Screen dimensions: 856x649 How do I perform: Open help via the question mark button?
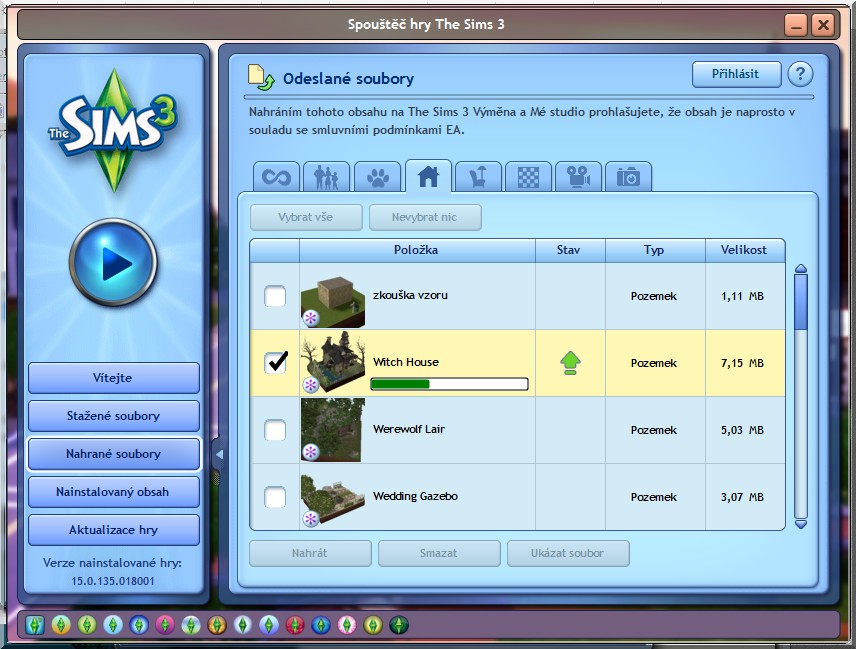[800, 74]
